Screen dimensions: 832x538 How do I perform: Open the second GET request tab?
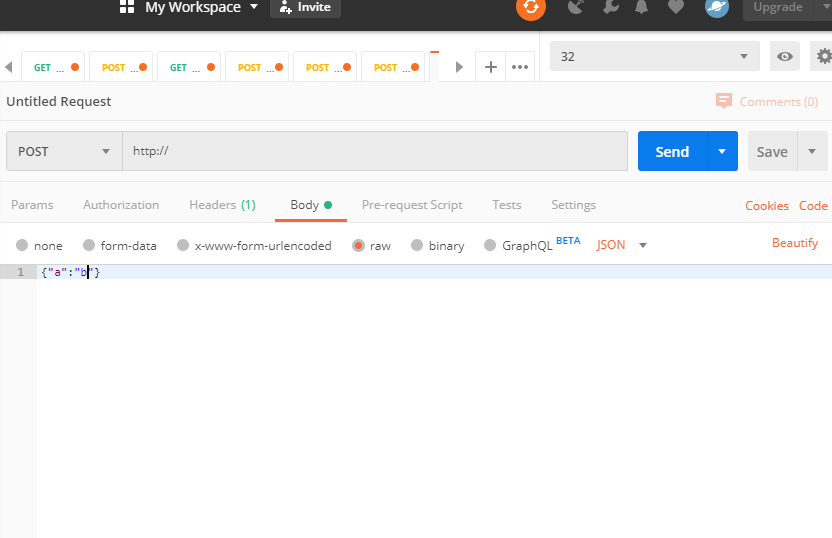(x=188, y=67)
